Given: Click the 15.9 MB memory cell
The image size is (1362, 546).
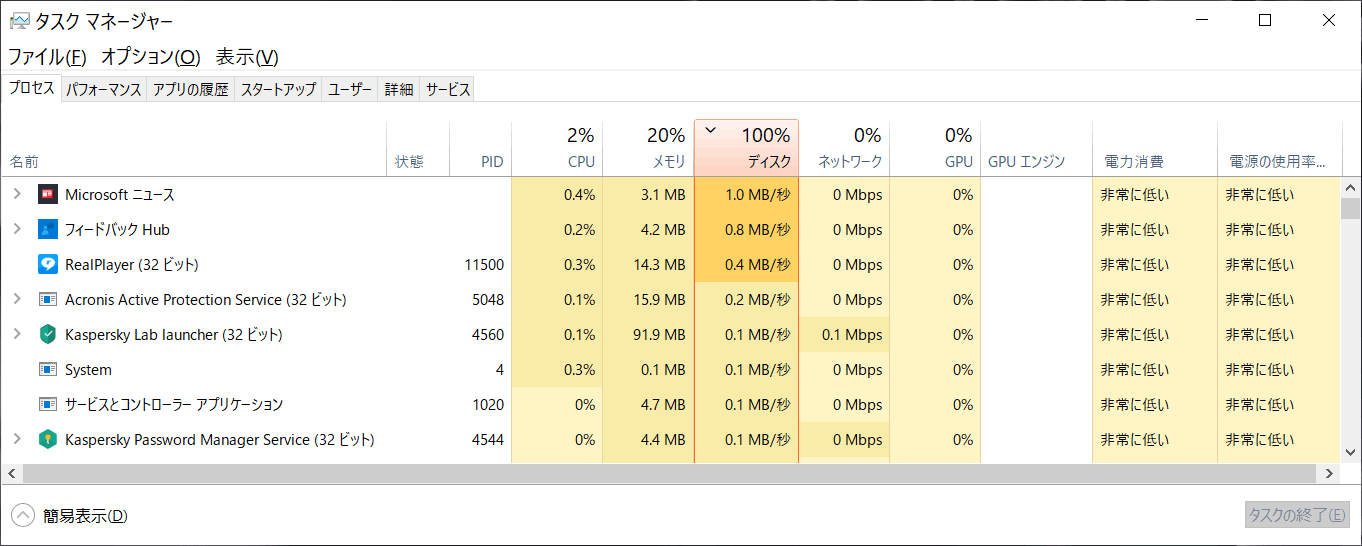Looking at the screenshot, I should click(648, 299).
